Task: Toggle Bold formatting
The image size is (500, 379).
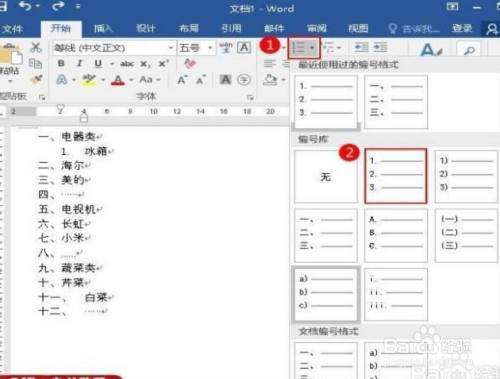Action: point(61,63)
